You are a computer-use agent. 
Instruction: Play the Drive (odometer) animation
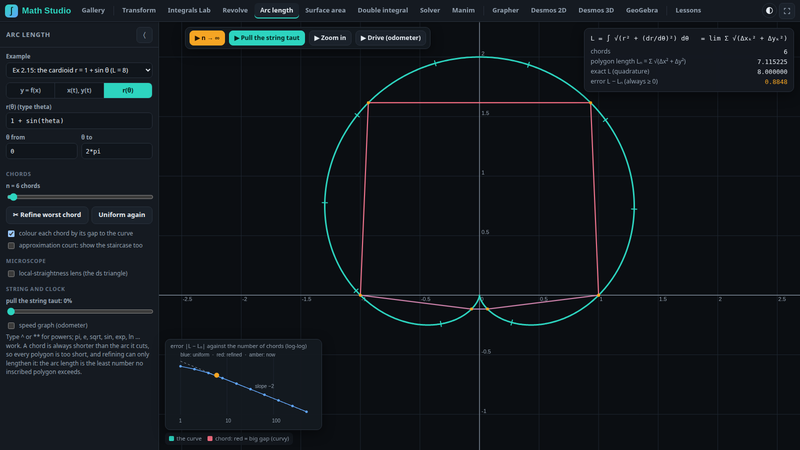(x=391, y=38)
